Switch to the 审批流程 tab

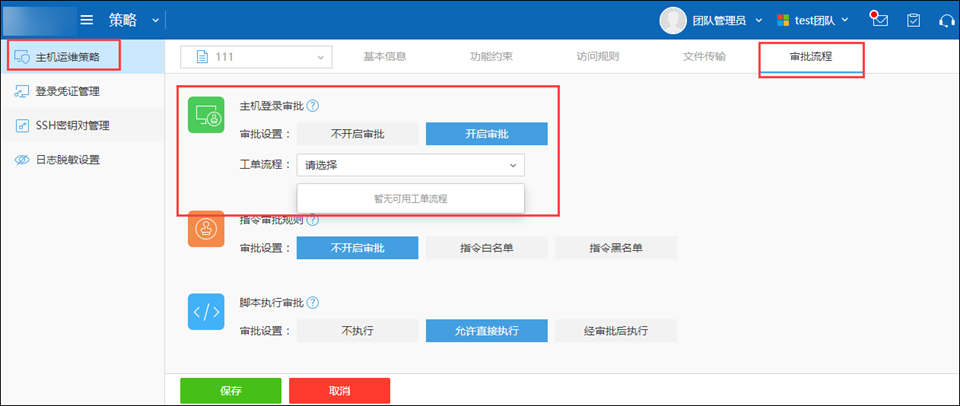811,57
